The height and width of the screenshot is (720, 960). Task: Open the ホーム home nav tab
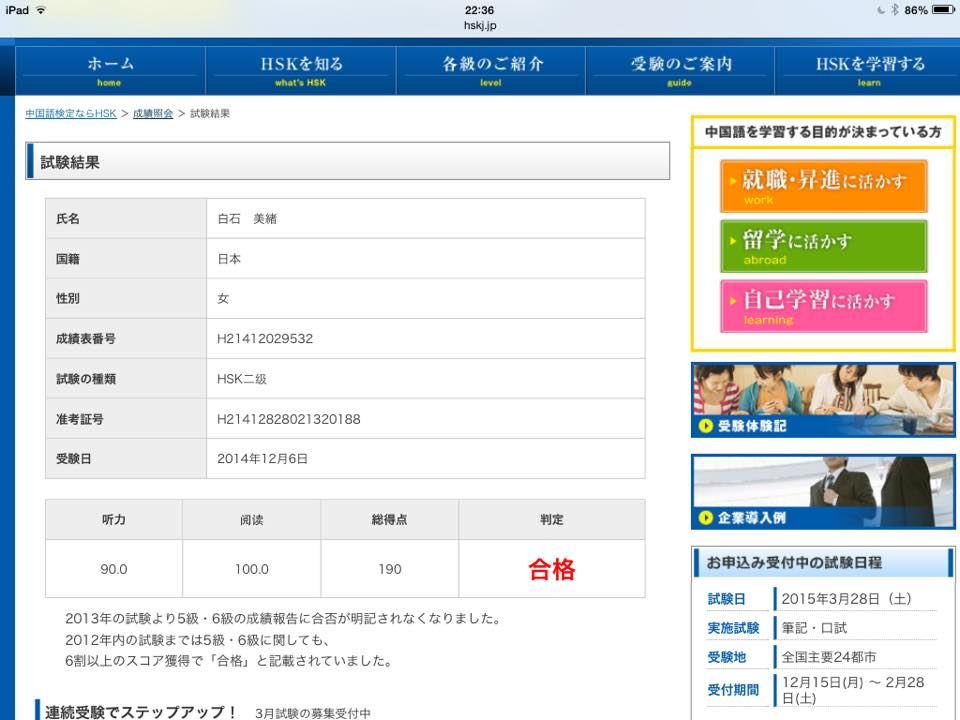[110, 71]
